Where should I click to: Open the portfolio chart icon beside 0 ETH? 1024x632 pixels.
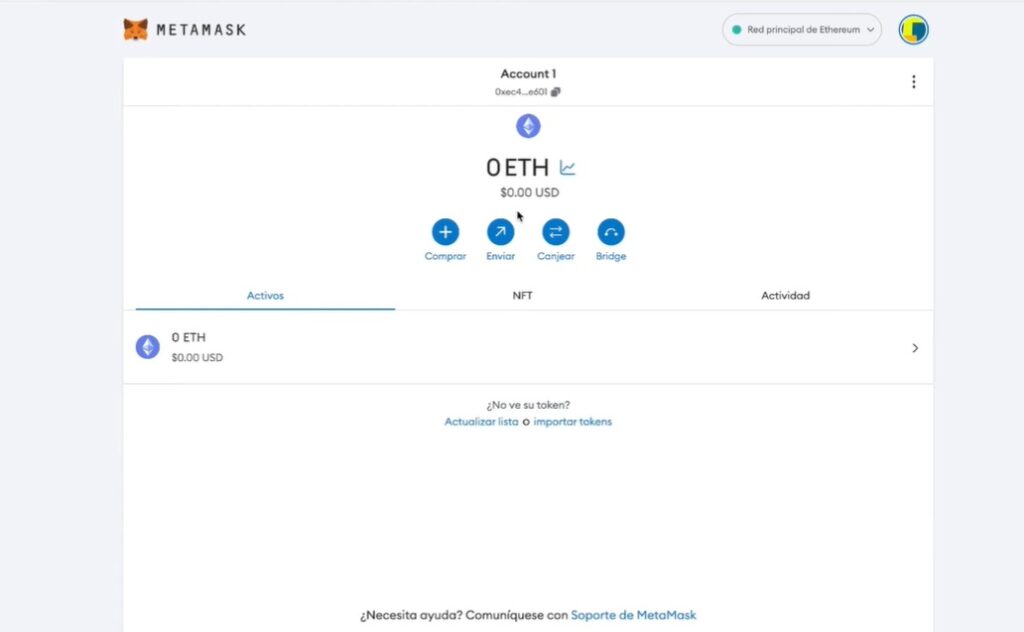pos(567,168)
